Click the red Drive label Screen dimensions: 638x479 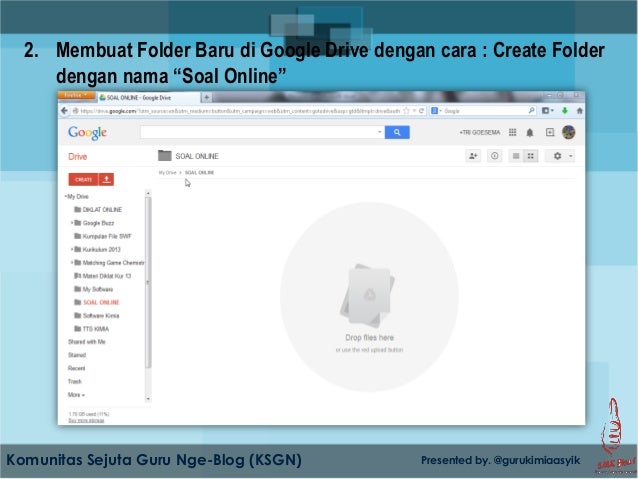tap(78, 157)
